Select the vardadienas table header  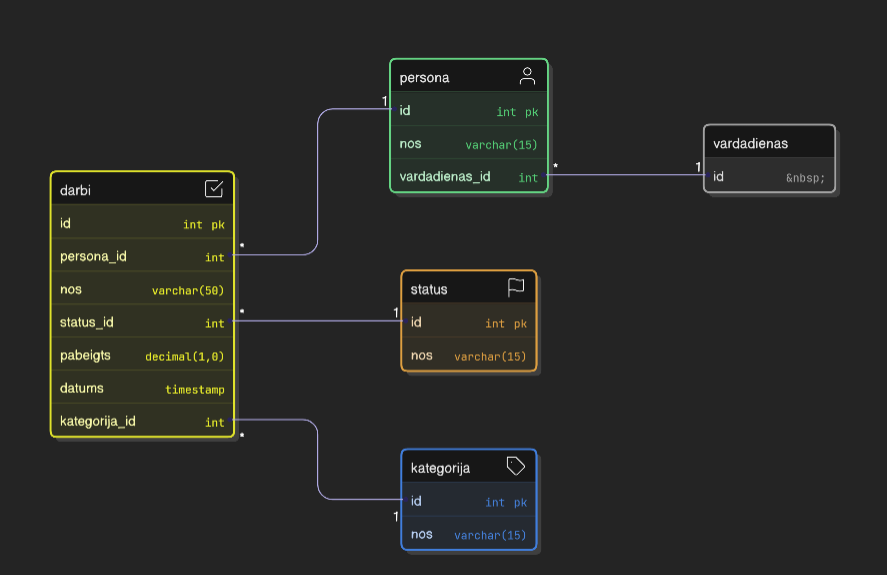(x=768, y=143)
